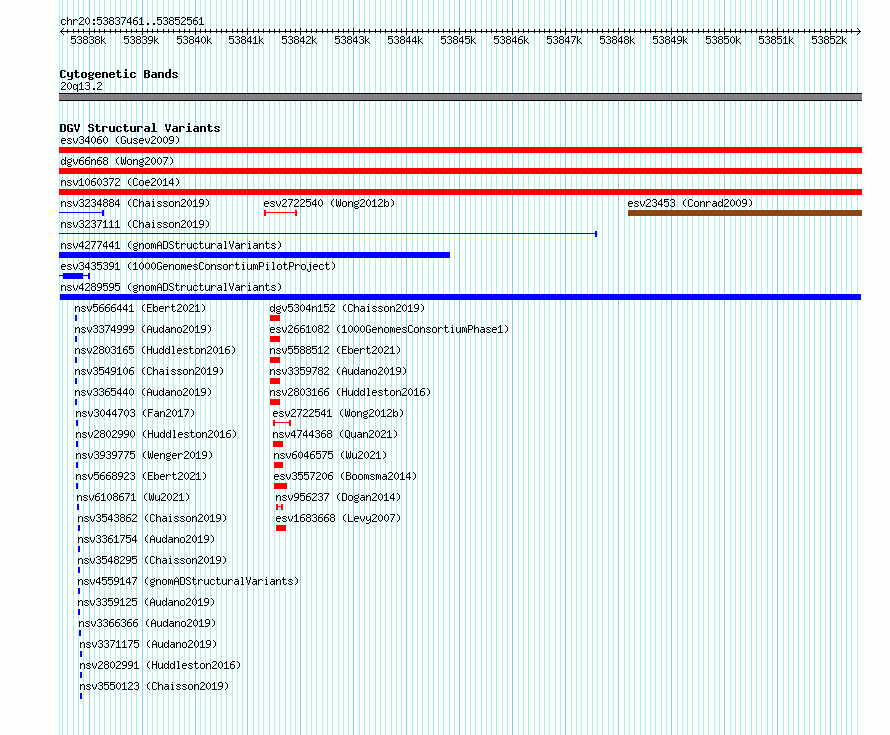This screenshot has height=735, width=890.
Task: Select esv3435391 1000GenomesConsortiumPilotProject label
Action: (198, 266)
